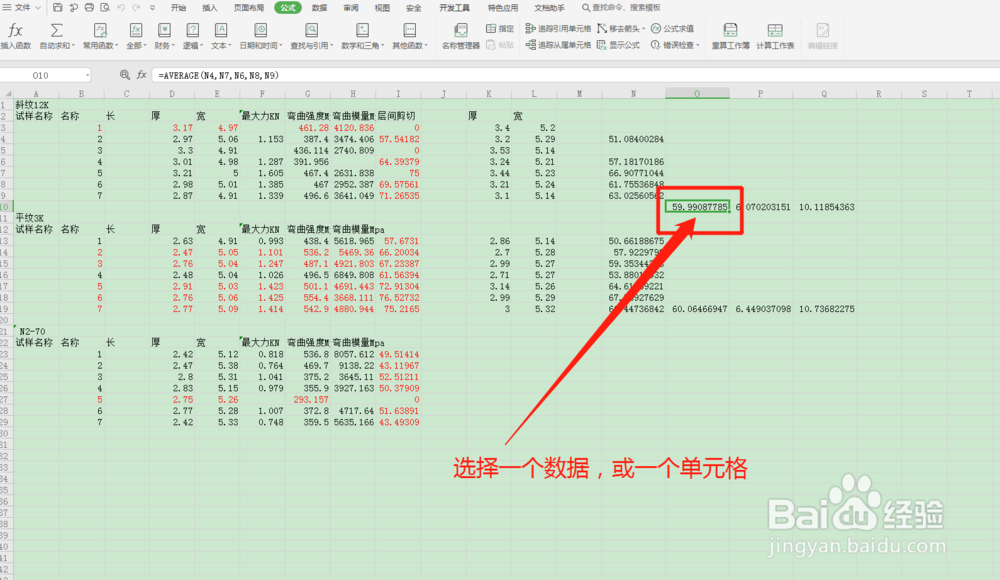Screen dimensions: 1000x580
Task: Click Recalculate Workbook (重算工作簿)
Action: point(729,35)
